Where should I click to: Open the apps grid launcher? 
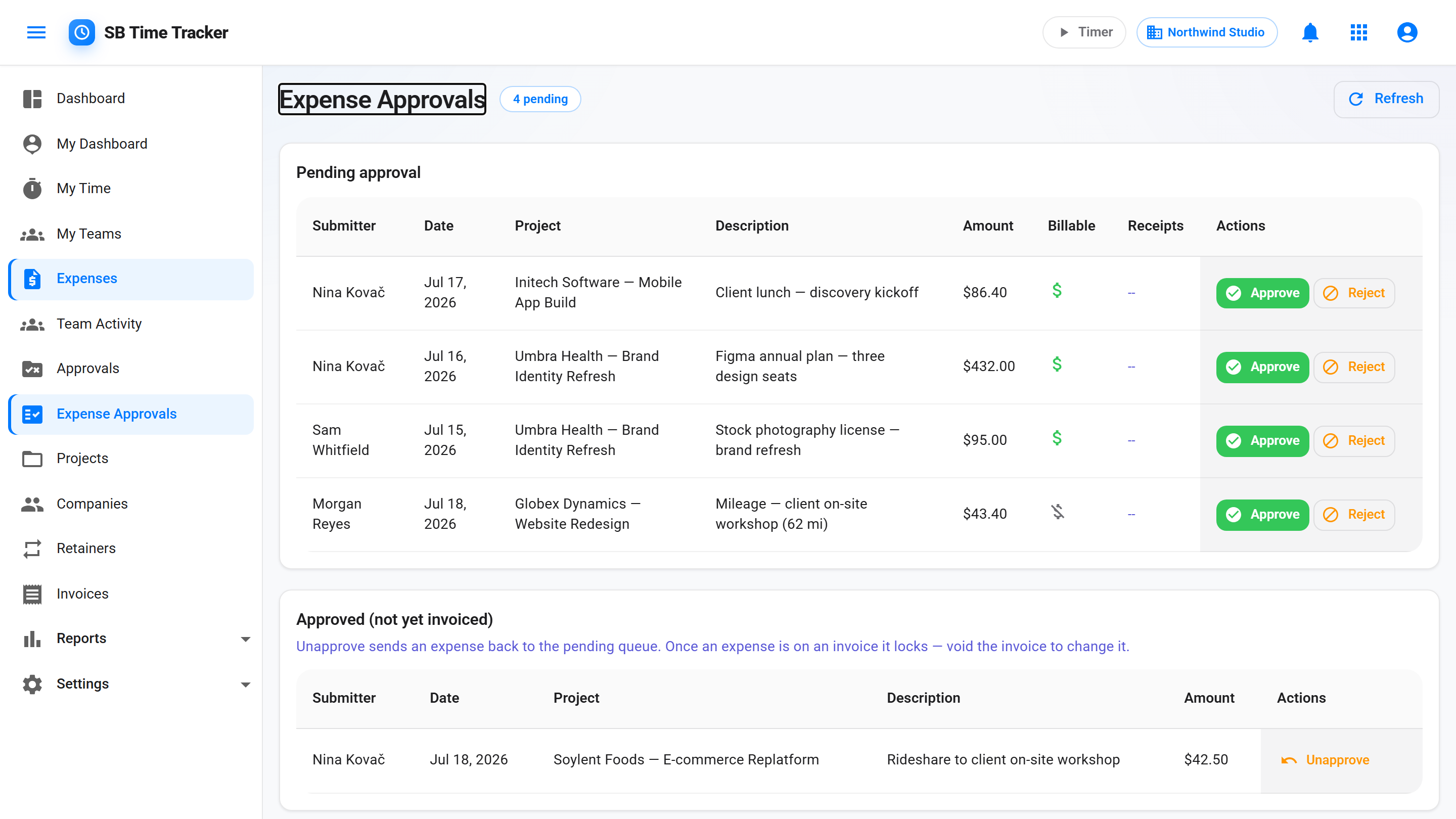[x=1359, y=32]
